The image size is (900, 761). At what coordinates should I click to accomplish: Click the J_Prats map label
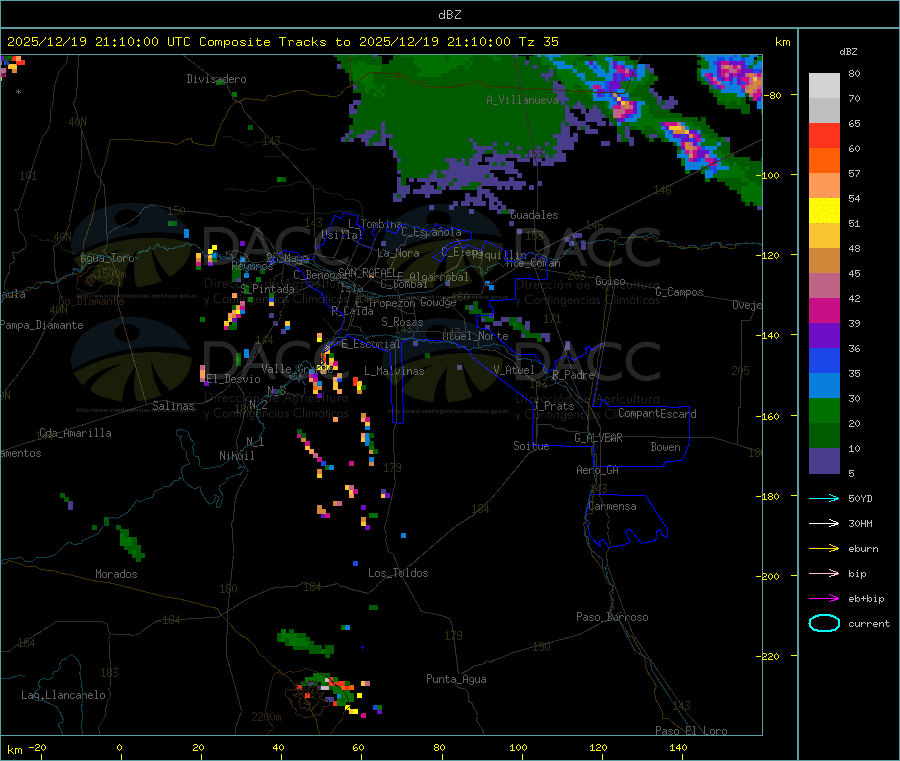pos(553,406)
